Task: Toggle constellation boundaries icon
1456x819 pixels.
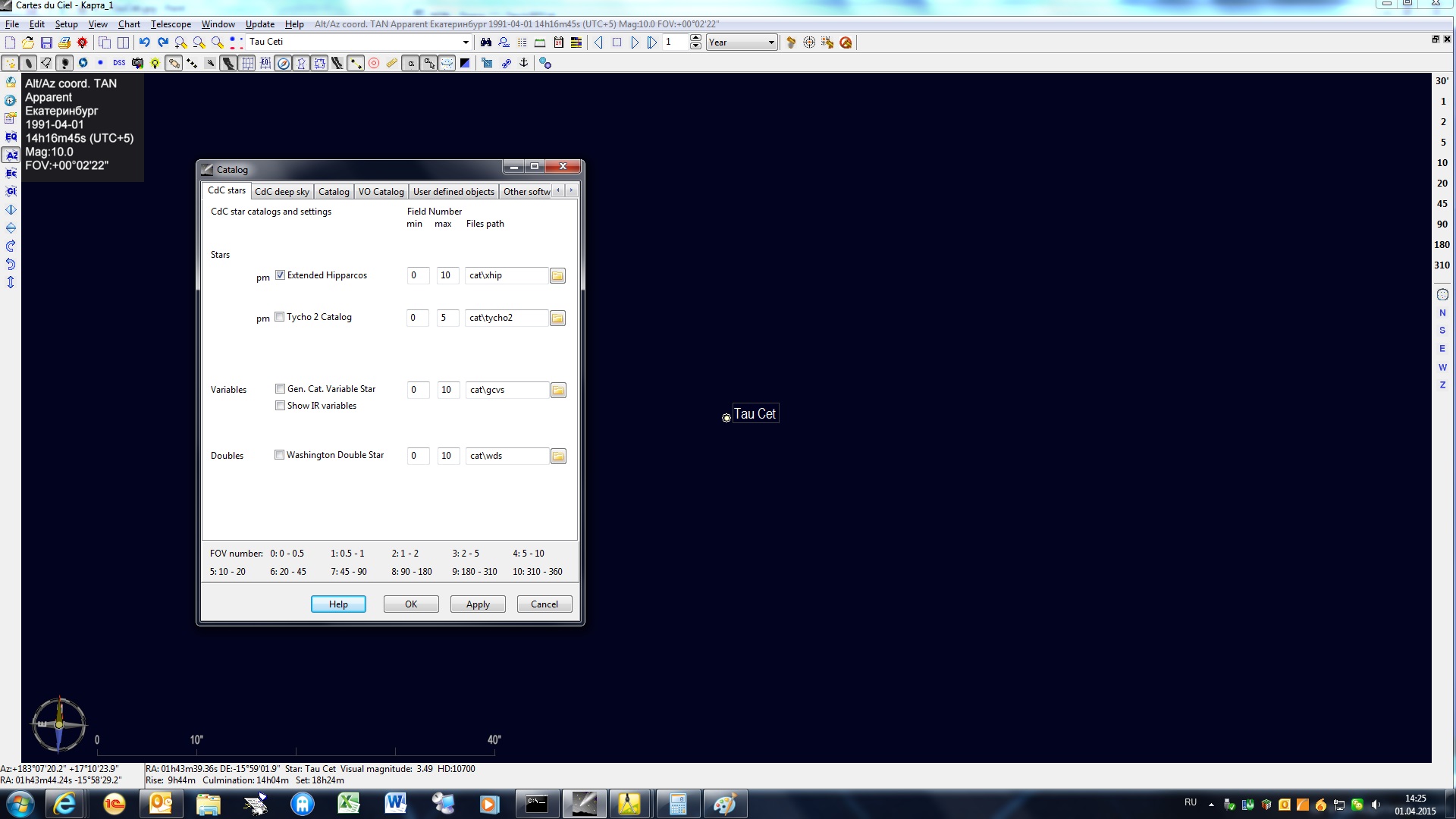Action: point(320,63)
